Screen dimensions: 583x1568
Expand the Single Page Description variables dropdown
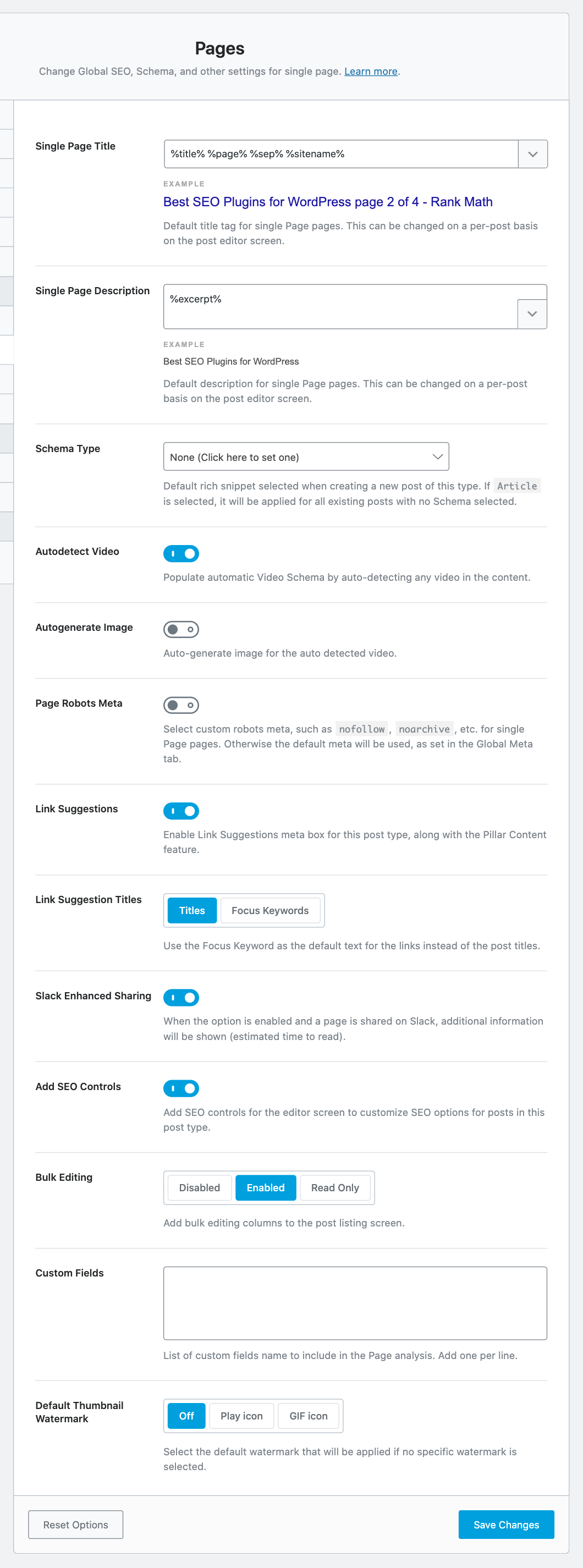point(532,314)
